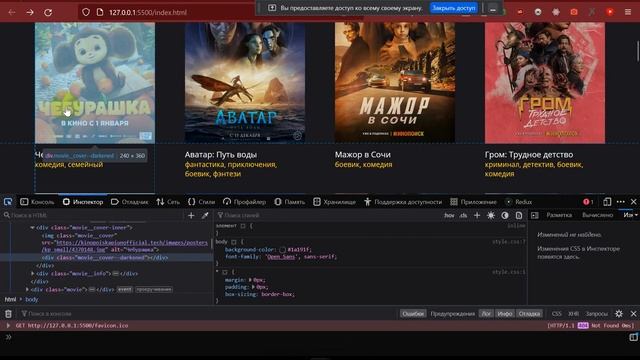The image size is (640, 360).
Task: Open the Стили style editor tab
Action: (201, 202)
